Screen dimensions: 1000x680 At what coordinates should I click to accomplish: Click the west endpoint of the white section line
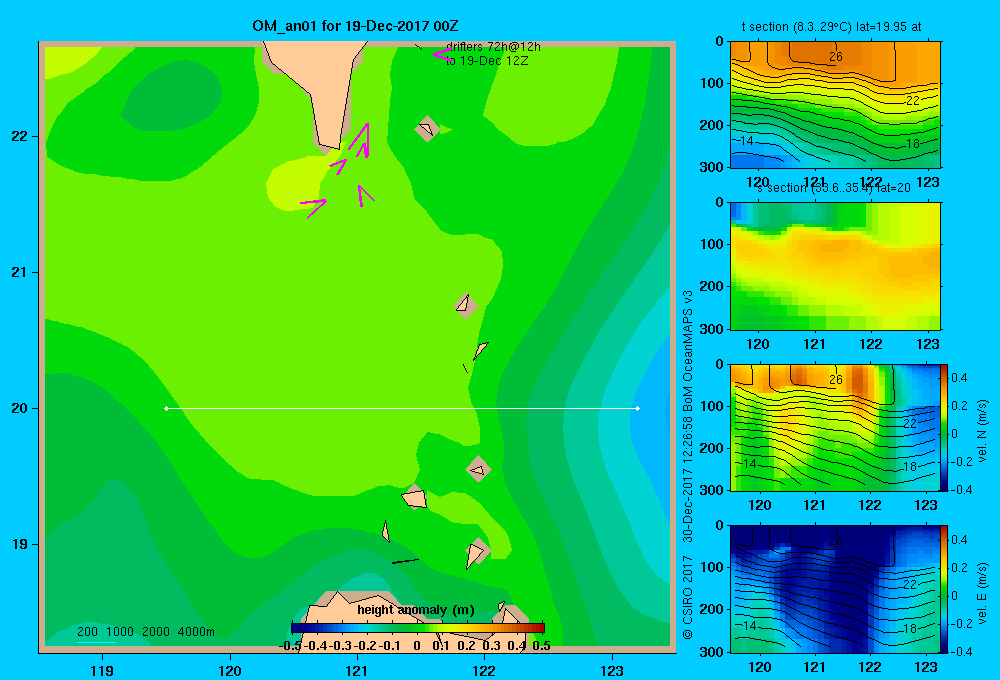(x=166, y=408)
